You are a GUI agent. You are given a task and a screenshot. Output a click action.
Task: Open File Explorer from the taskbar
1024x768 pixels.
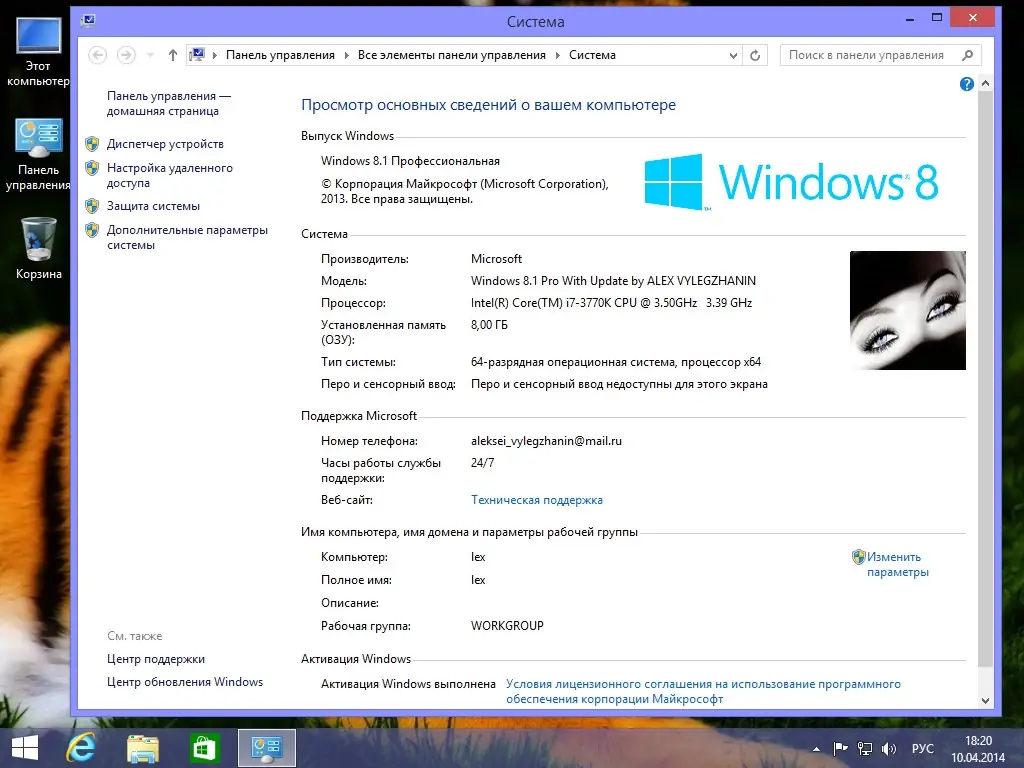(x=143, y=747)
